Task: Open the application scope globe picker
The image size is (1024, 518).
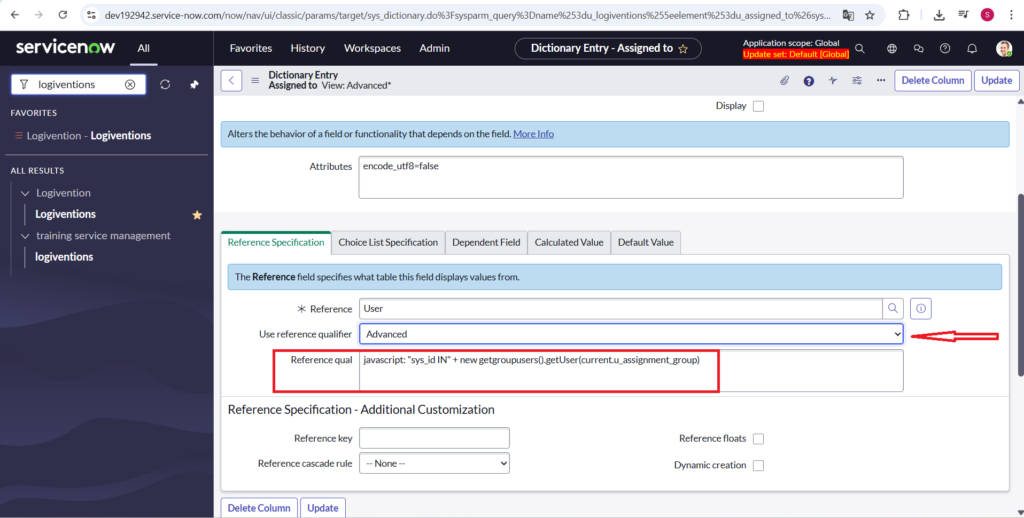Action: tap(891, 48)
